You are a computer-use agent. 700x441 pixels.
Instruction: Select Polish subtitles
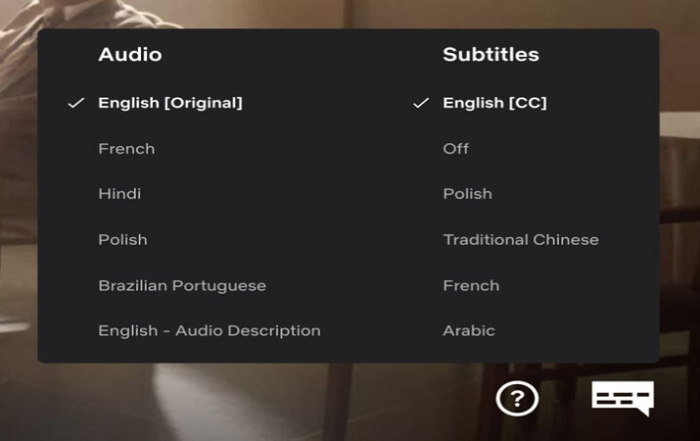[467, 193]
